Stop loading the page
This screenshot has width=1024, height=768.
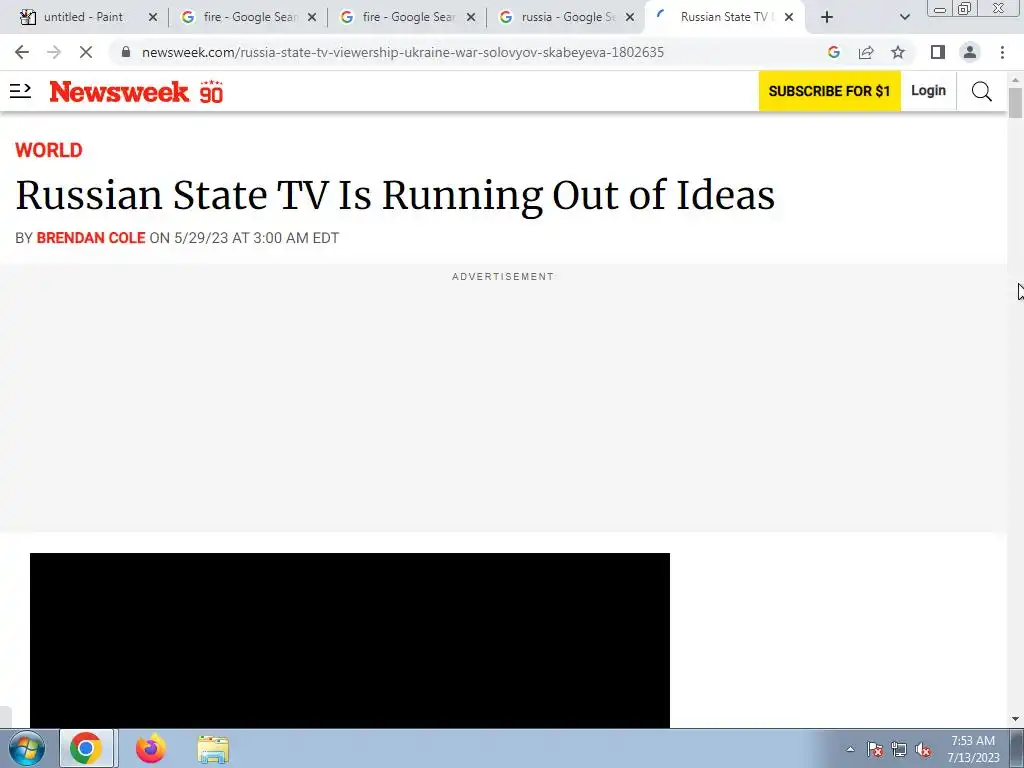click(x=86, y=52)
